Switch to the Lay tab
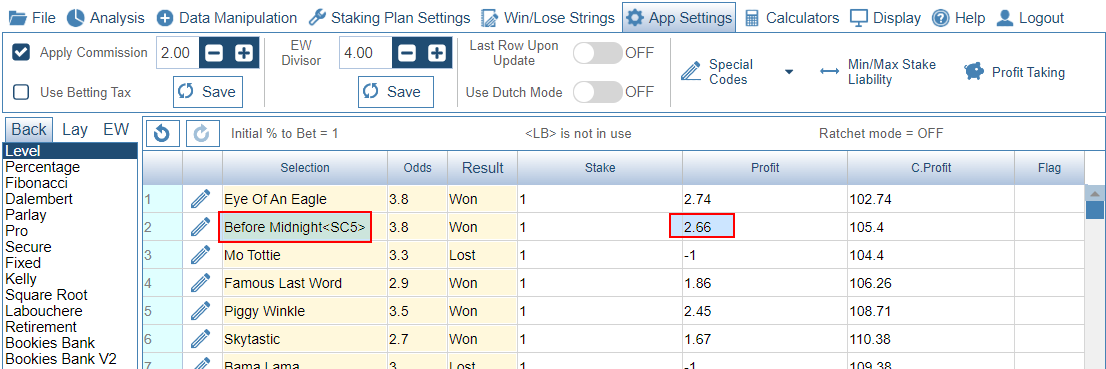Image resolution: width=1106 pixels, height=369 pixels. click(75, 129)
